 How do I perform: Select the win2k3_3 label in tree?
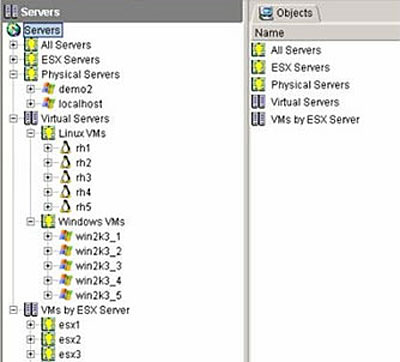point(99,266)
